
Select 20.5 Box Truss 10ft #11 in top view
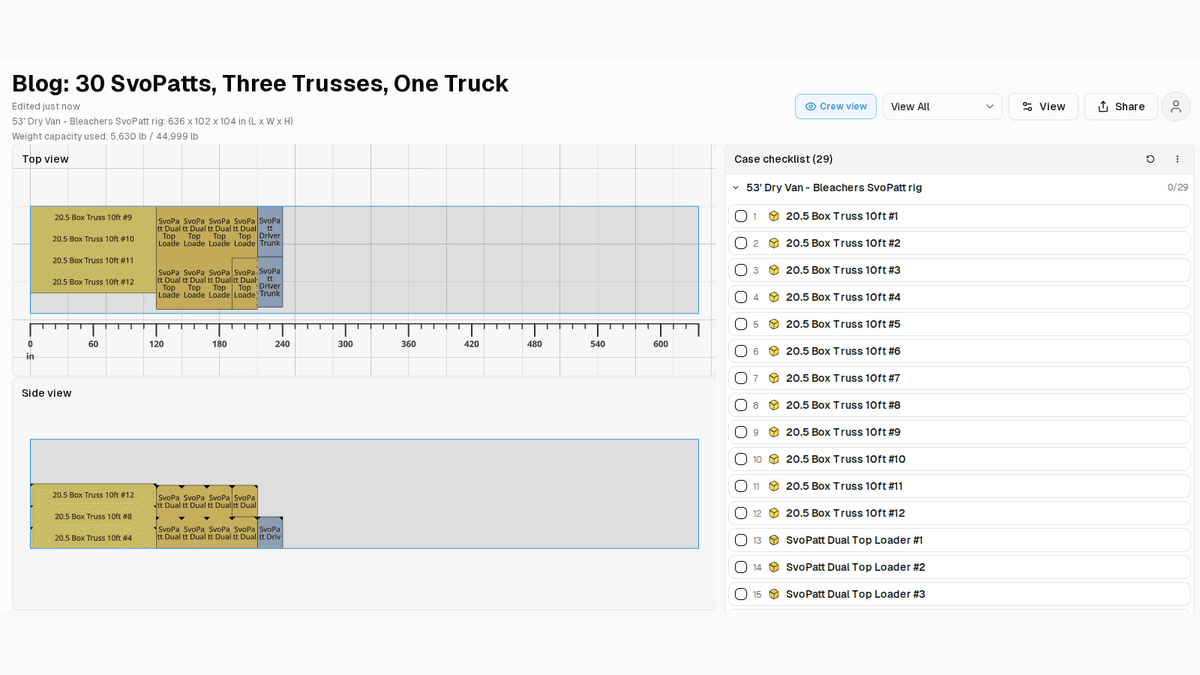click(x=93, y=260)
